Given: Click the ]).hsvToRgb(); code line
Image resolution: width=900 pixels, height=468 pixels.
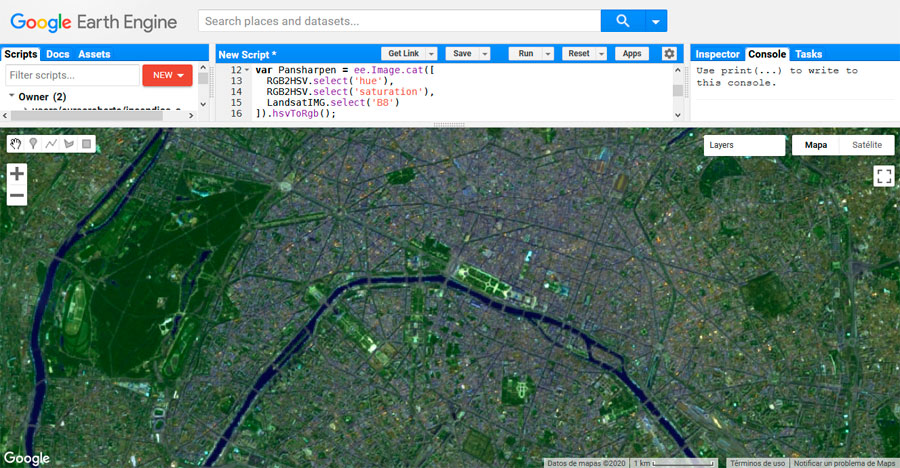Looking at the screenshot, I should (295, 114).
